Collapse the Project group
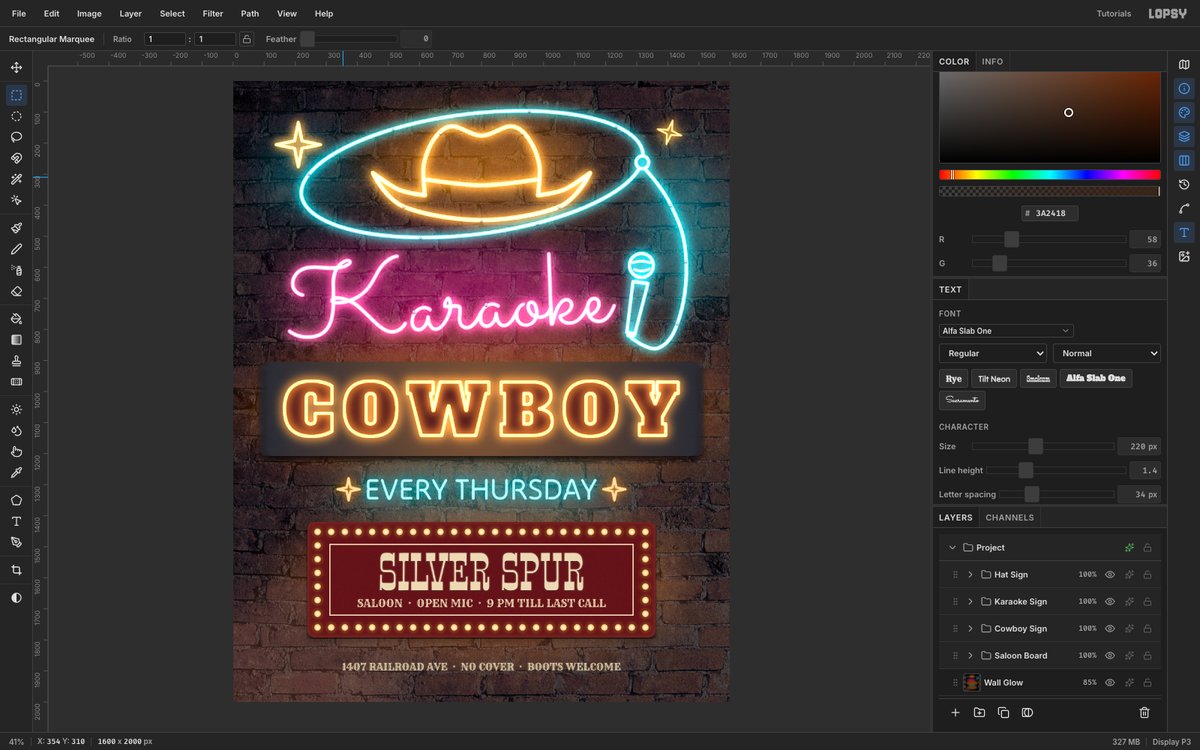 pyautogui.click(x=953, y=548)
